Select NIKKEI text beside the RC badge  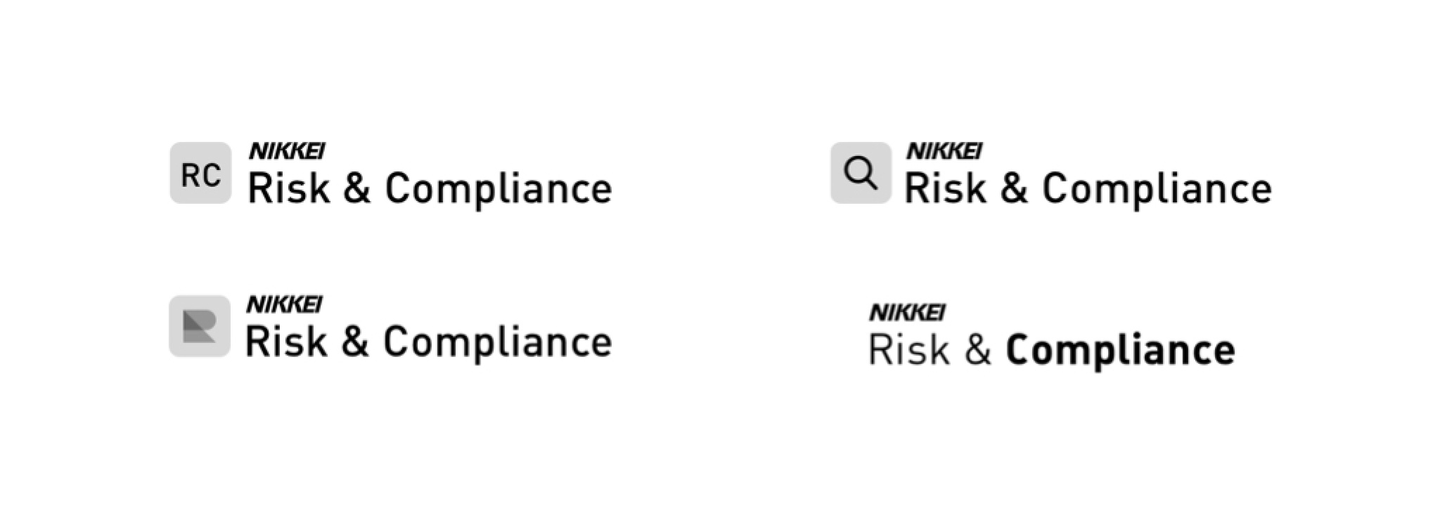click(287, 151)
